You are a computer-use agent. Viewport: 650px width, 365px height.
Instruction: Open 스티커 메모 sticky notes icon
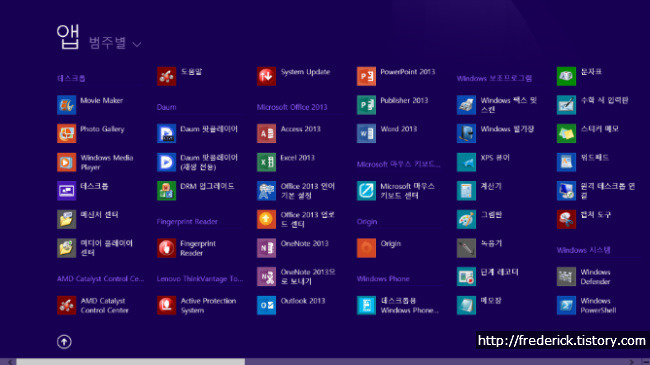coord(566,134)
